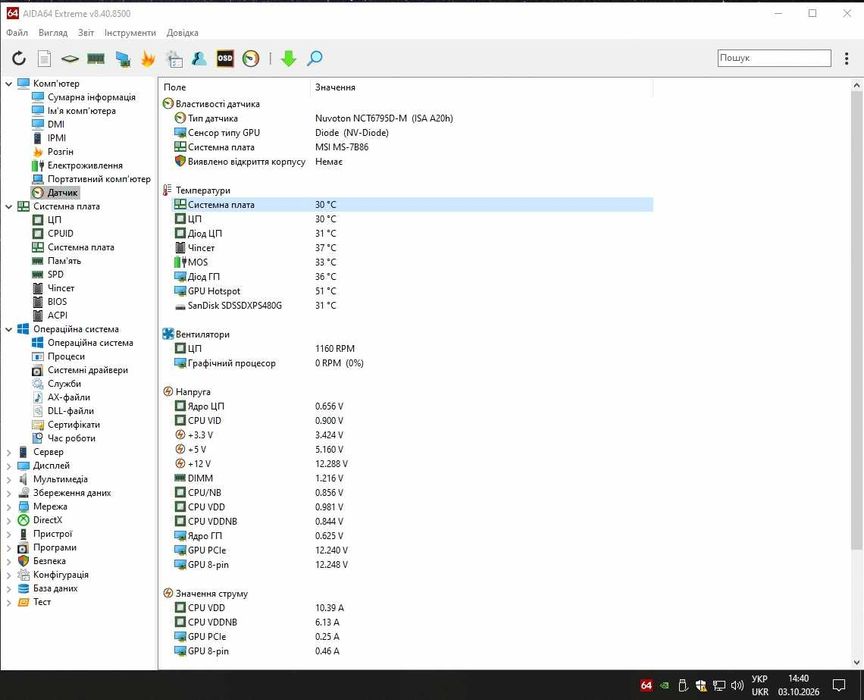Open the Довідка menu

click(182, 33)
